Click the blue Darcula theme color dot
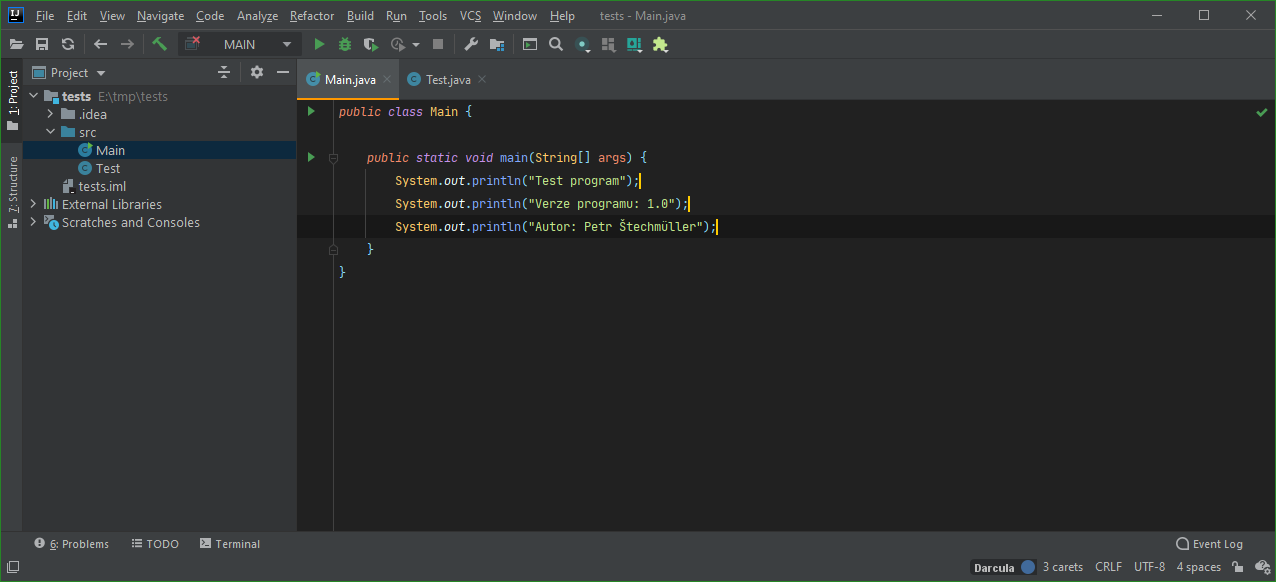This screenshot has width=1276, height=582. (x=1028, y=566)
